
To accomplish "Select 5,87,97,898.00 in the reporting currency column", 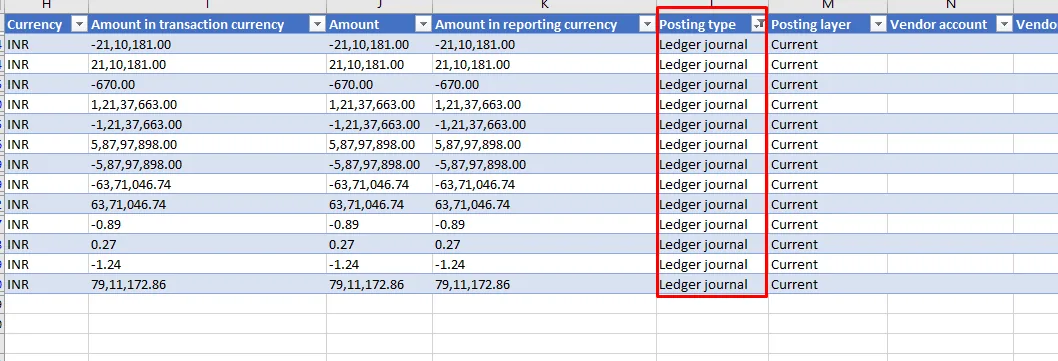I will pos(545,144).
